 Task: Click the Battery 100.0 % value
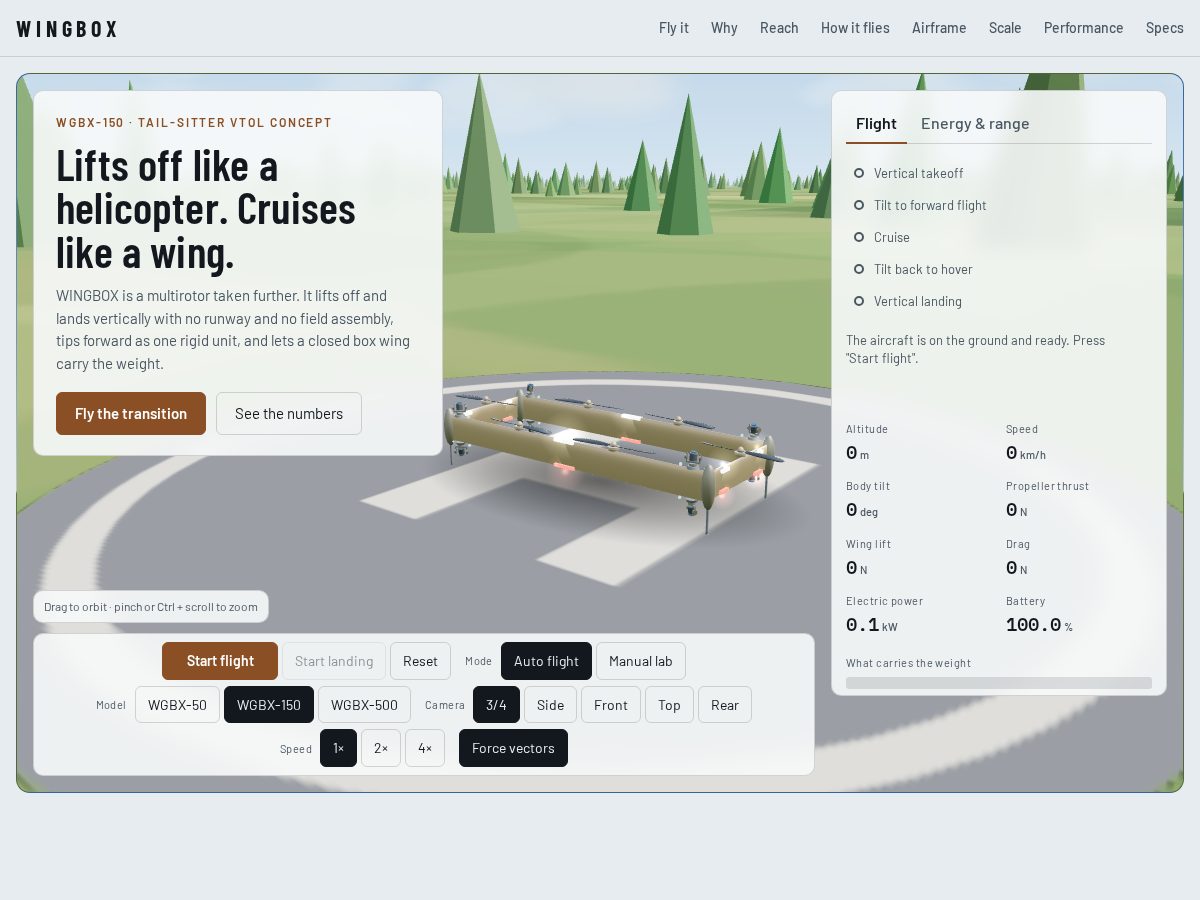[1039, 626]
